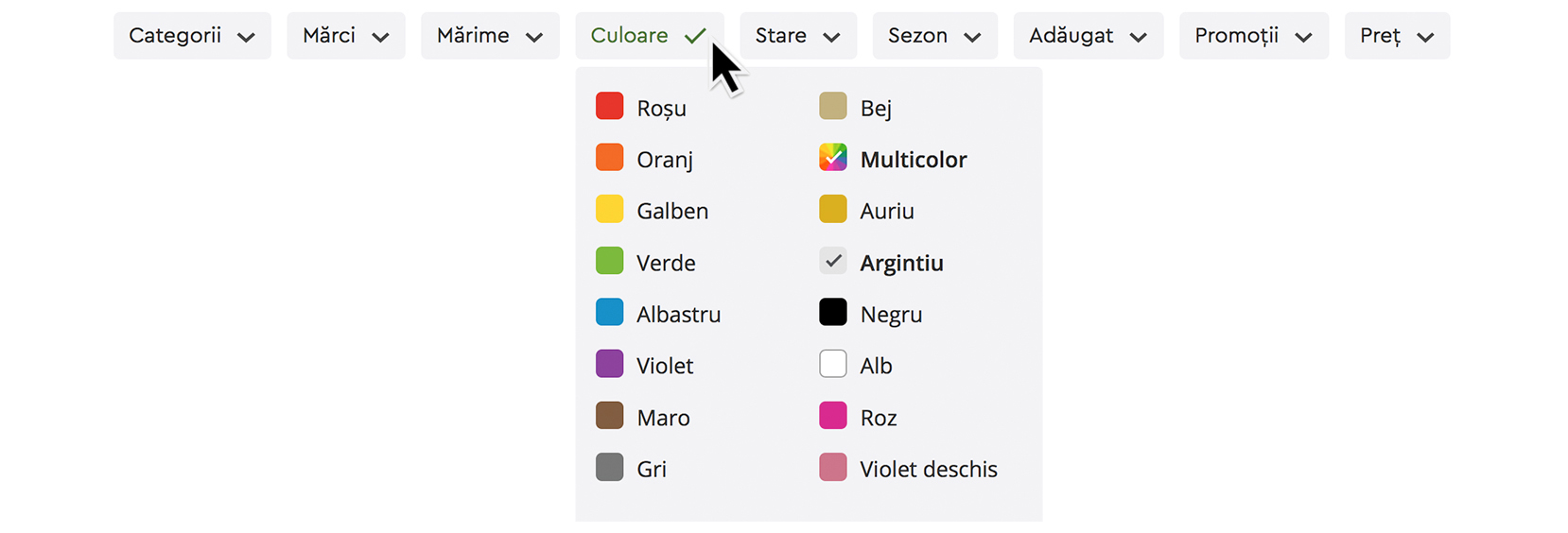Open the Promoții filter

[x=1253, y=36]
